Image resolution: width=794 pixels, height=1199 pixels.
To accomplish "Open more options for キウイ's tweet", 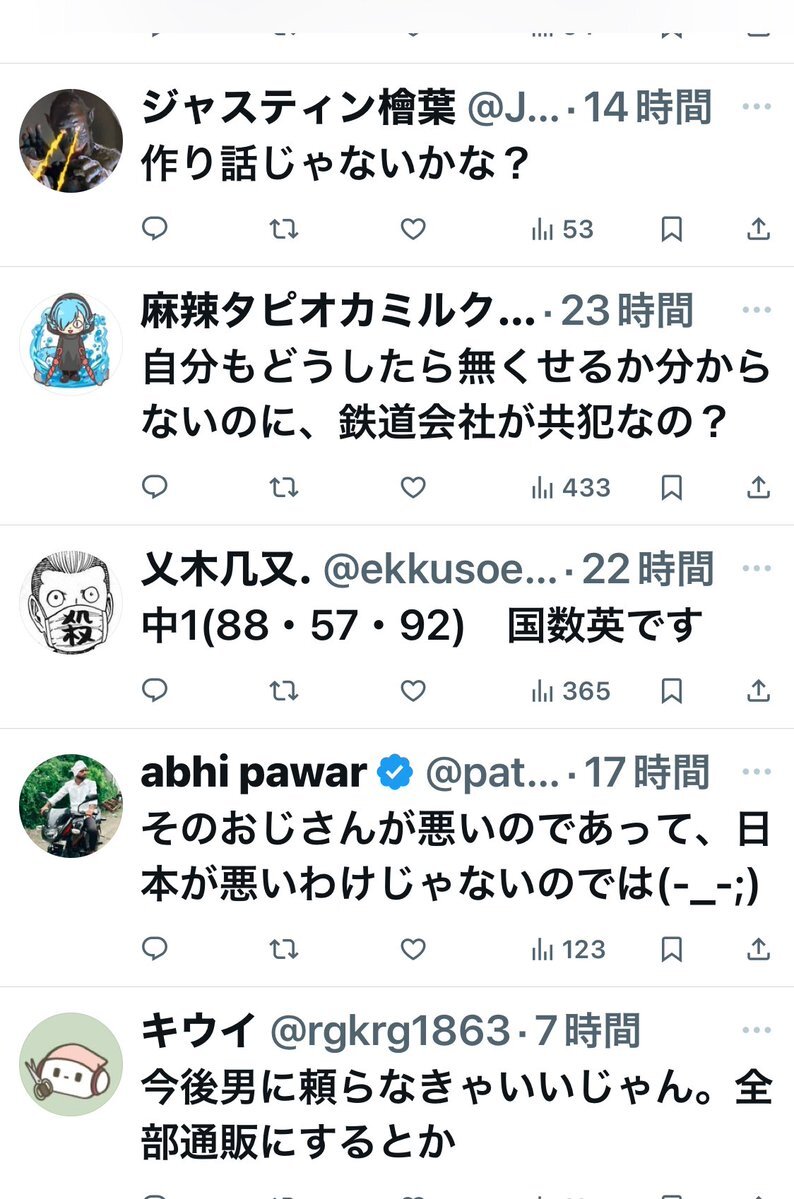I will 759,1030.
